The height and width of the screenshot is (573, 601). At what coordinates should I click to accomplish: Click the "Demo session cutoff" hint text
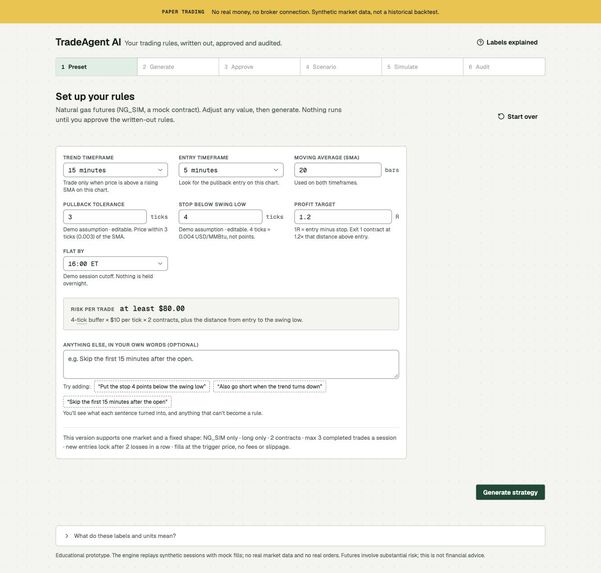(108, 280)
